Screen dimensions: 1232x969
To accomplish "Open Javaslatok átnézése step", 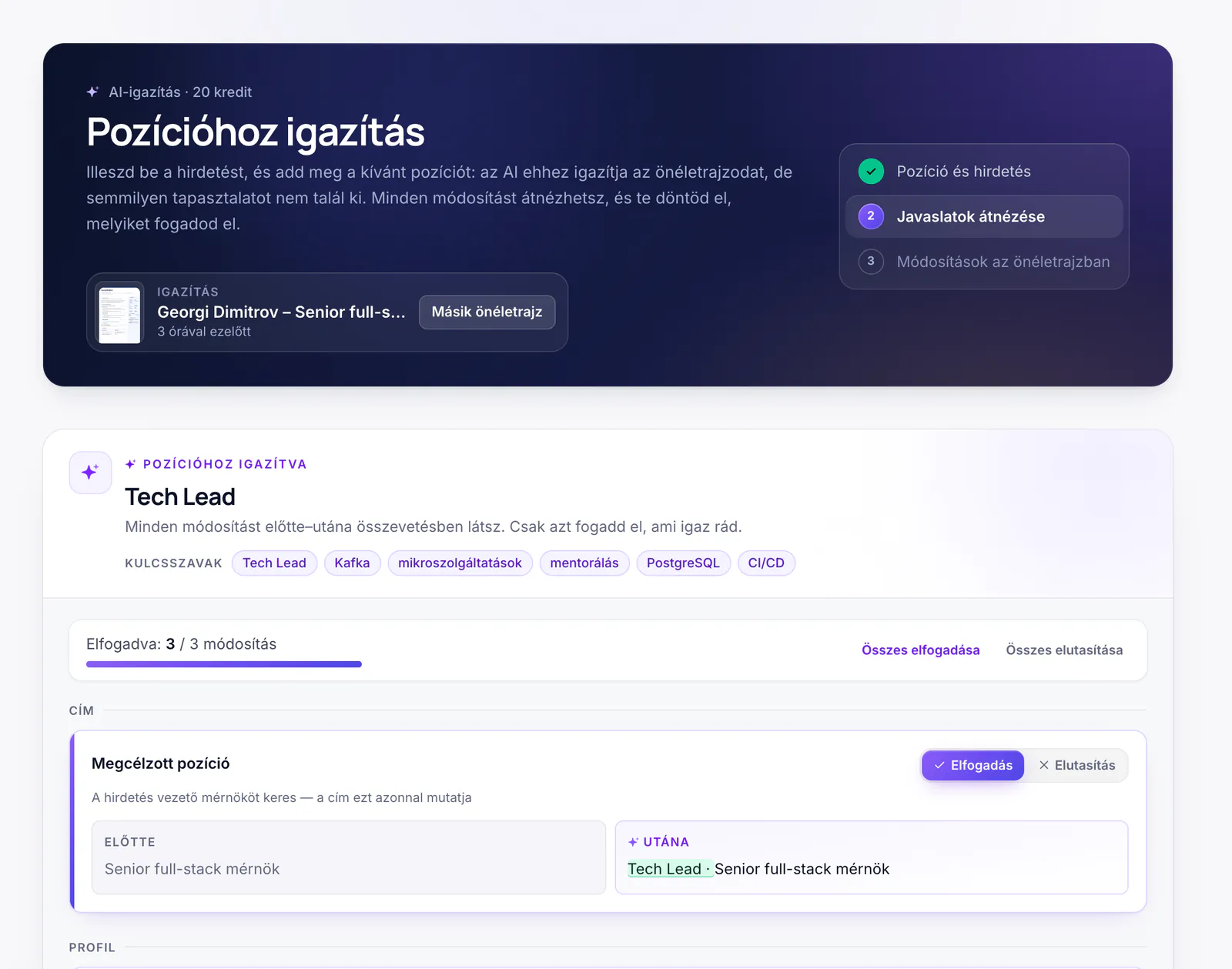I will [984, 216].
